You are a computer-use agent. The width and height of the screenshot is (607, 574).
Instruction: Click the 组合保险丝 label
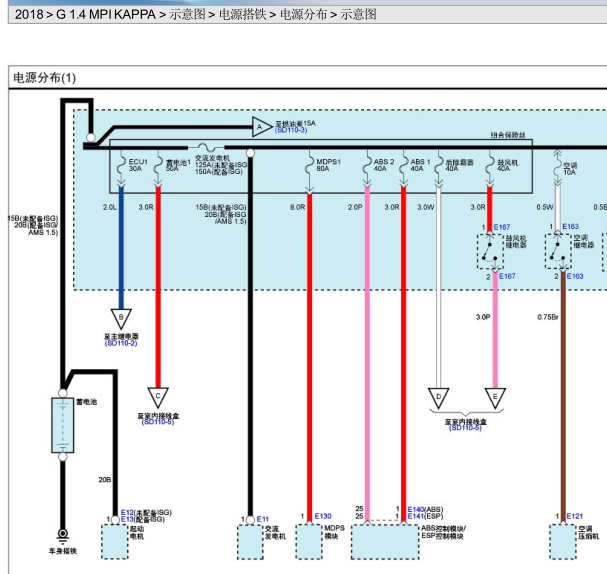coord(508,135)
